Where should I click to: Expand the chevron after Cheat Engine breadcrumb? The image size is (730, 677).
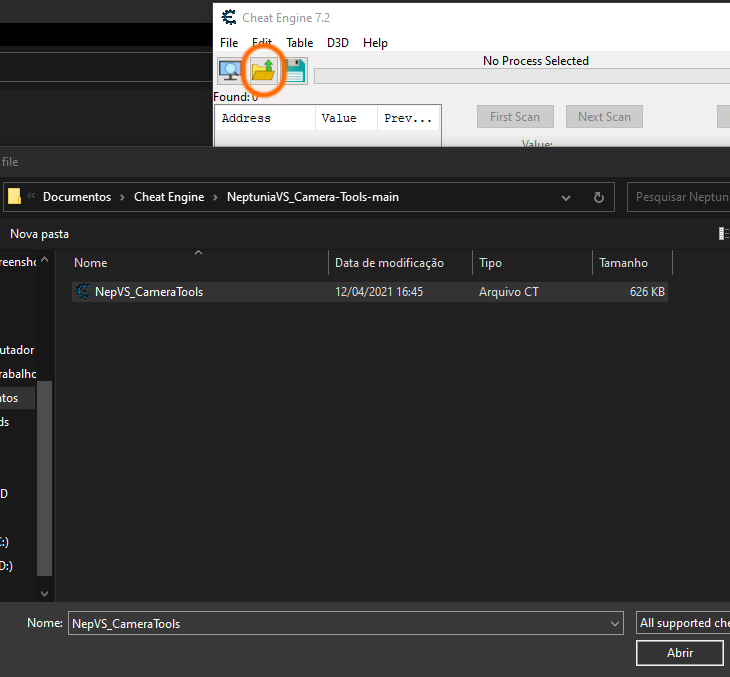coord(216,197)
